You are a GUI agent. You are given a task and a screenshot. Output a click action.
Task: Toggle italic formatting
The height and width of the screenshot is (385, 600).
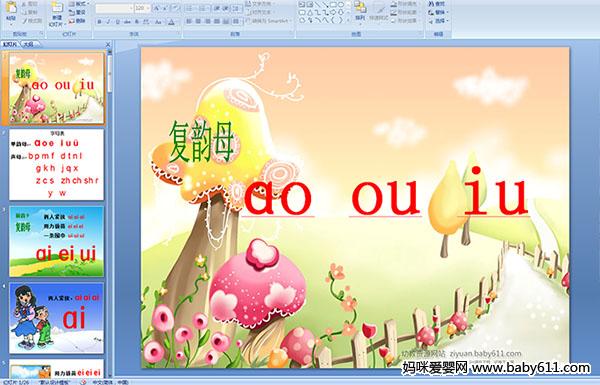tap(108, 22)
